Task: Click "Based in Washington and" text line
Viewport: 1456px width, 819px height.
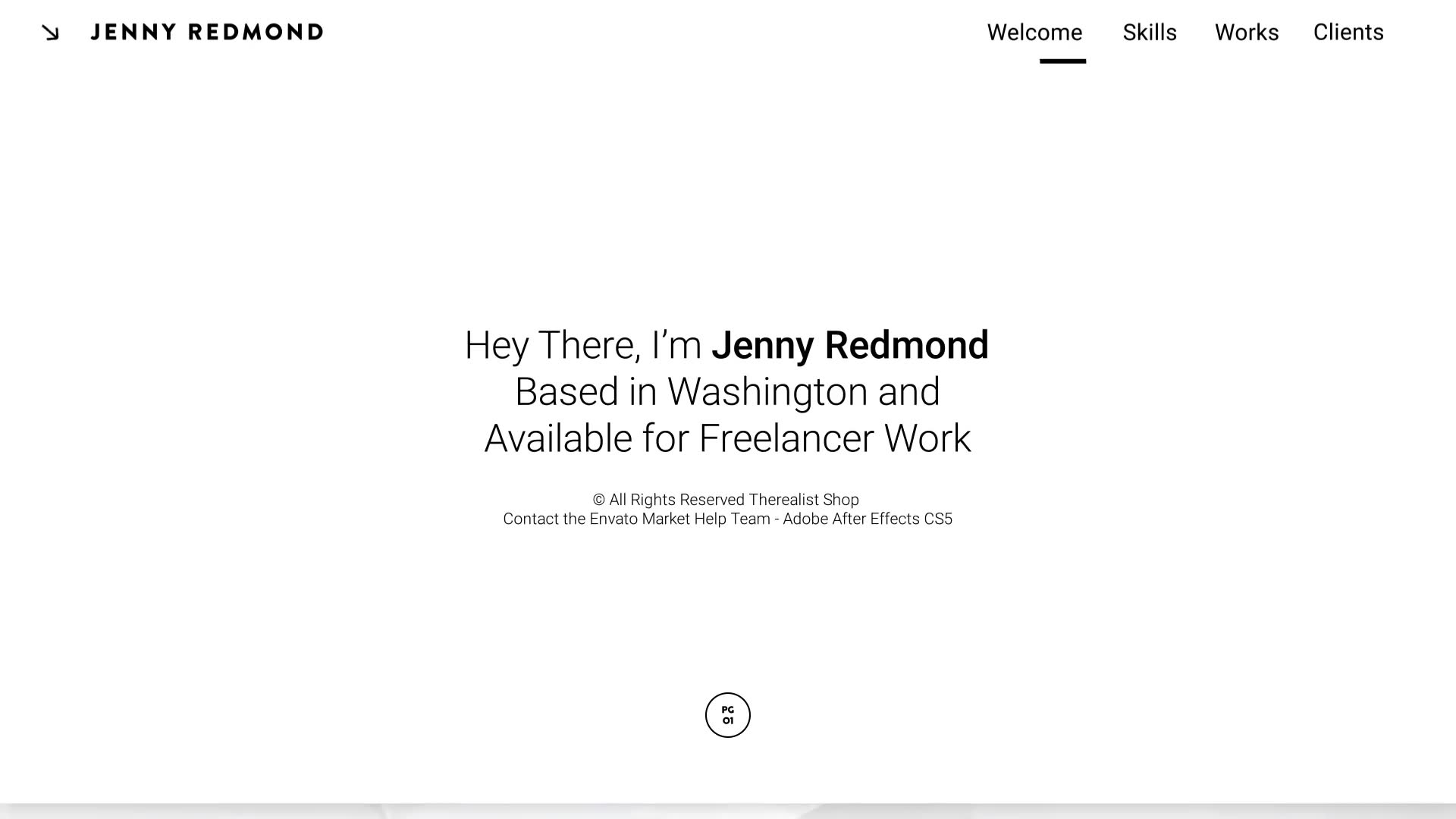Action: 727,392
